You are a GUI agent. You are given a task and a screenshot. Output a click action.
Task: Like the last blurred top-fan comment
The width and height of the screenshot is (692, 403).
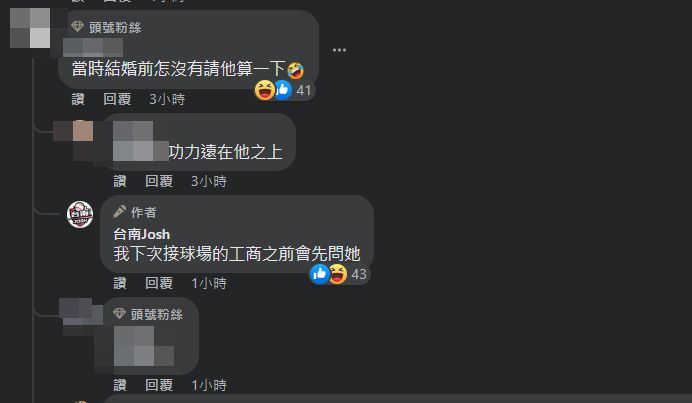tap(120, 385)
